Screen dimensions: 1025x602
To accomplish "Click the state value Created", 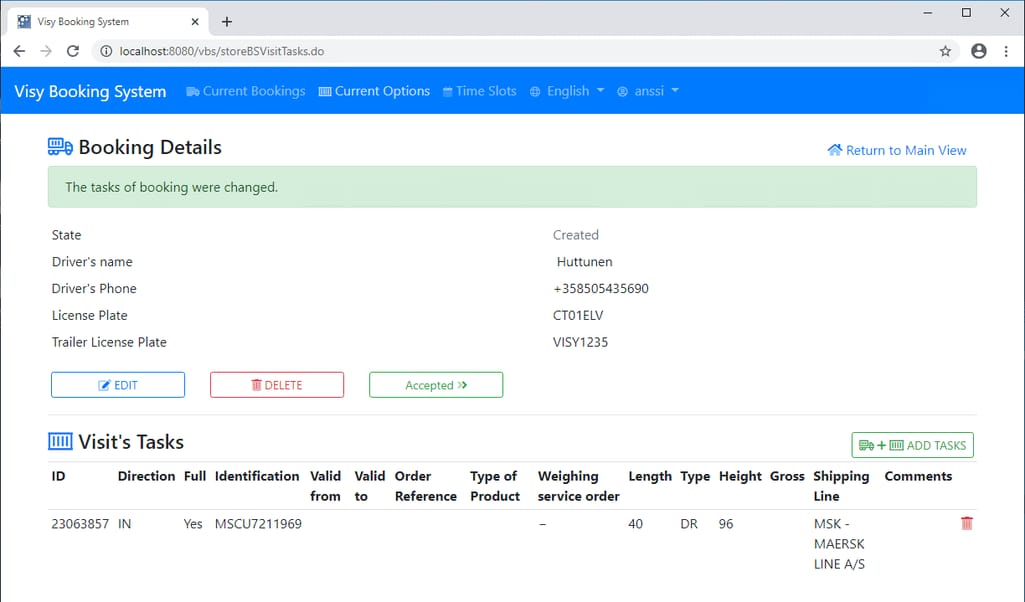I will (x=576, y=235).
